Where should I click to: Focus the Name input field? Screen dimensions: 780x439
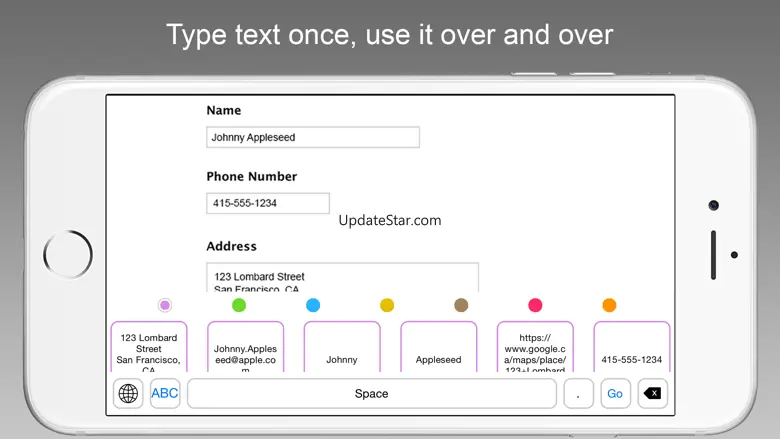coord(313,137)
